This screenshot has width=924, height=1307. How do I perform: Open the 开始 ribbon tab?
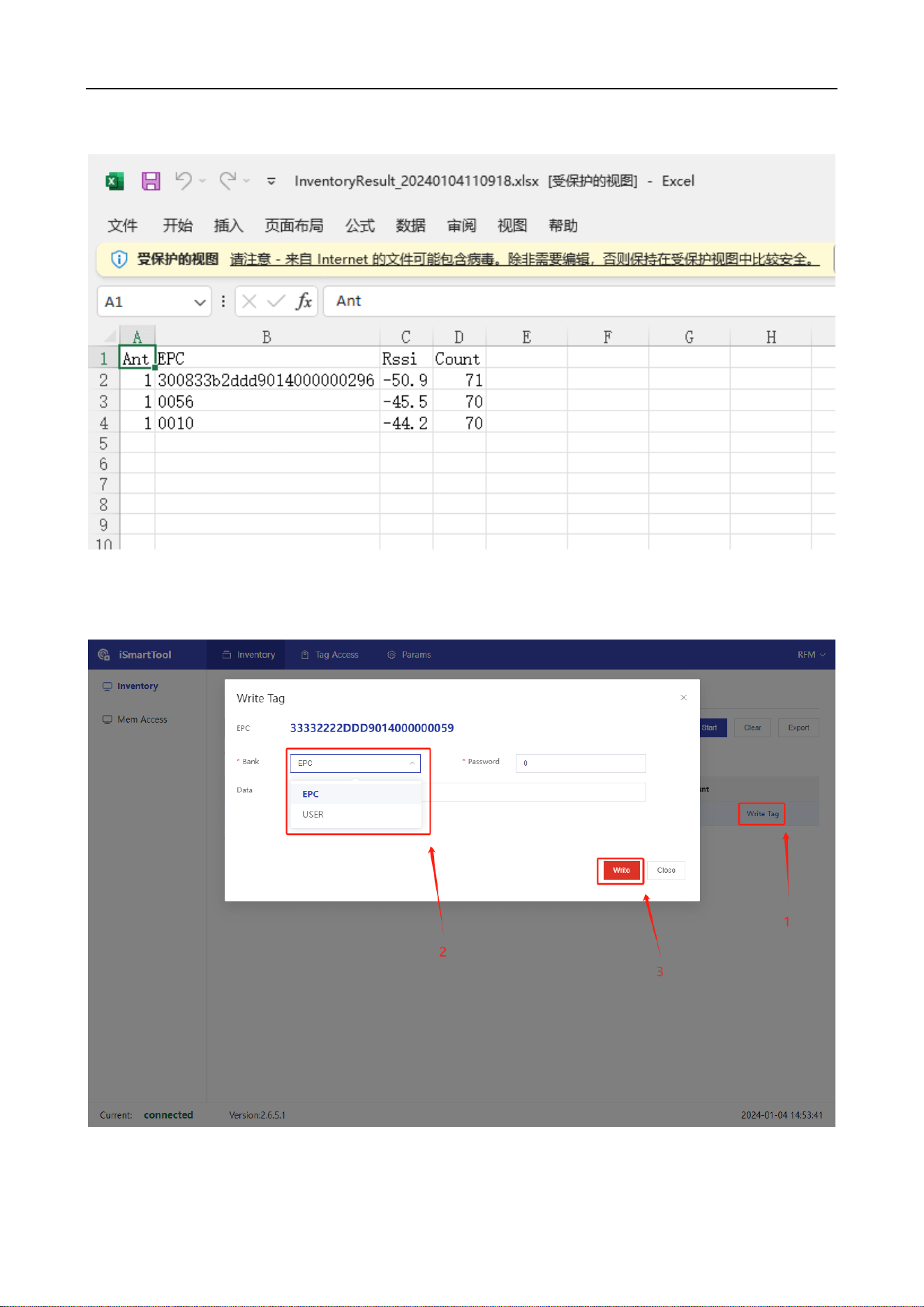[x=178, y=226]
